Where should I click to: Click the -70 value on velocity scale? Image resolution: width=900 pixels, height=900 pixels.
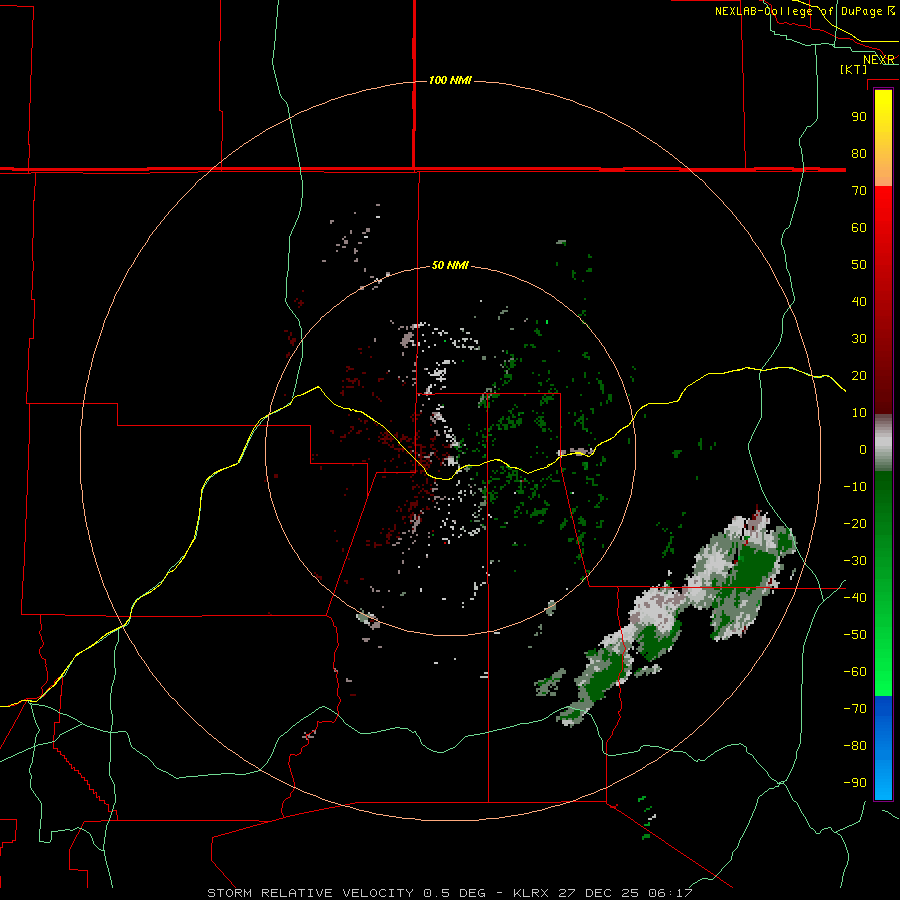click(855, 709)
